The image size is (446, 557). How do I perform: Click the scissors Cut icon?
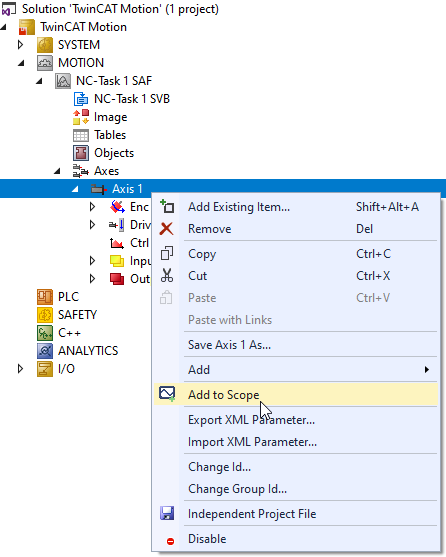tap(167, 275)
